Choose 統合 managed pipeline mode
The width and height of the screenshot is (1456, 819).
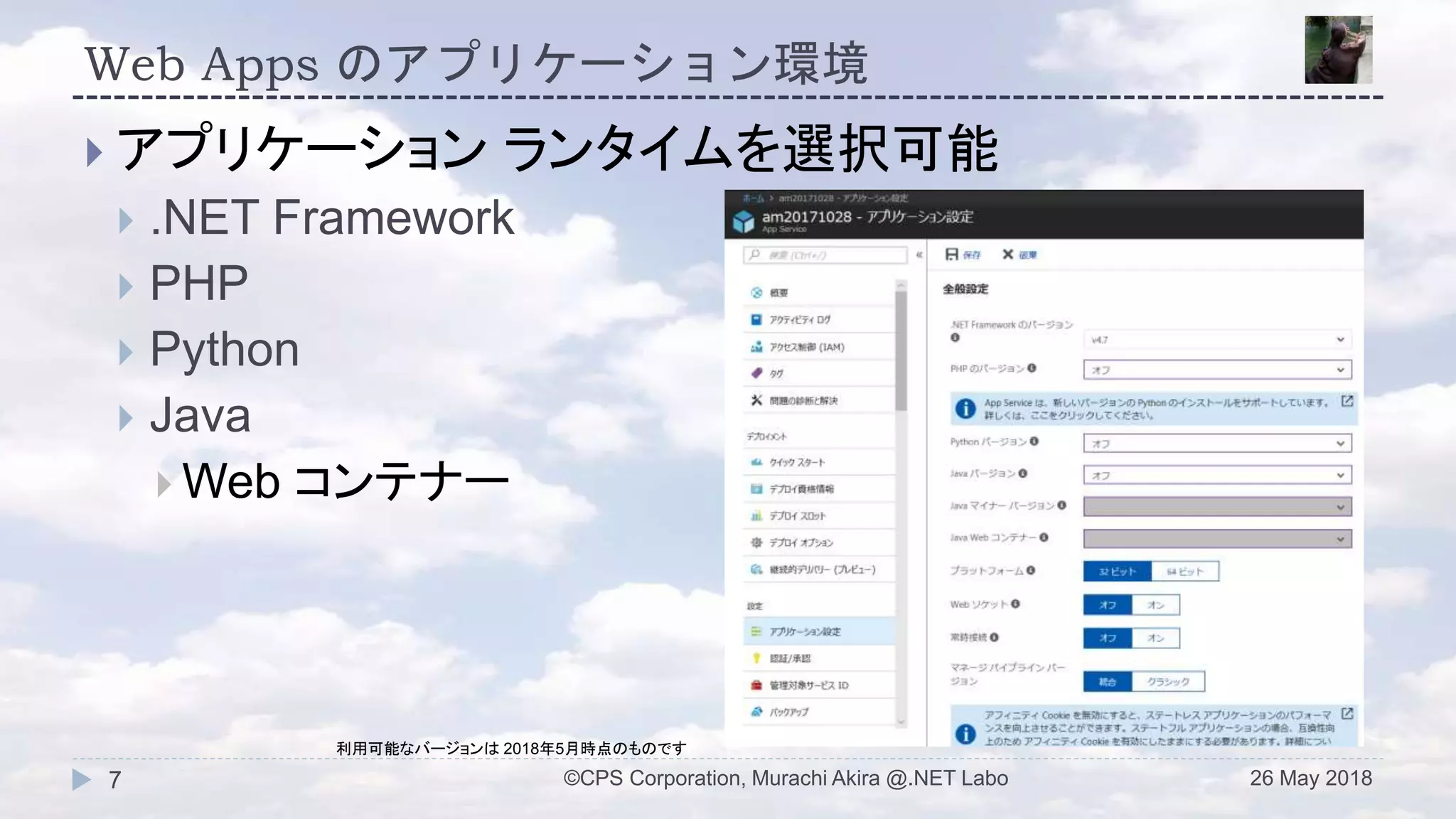(x=1108, y=682)
